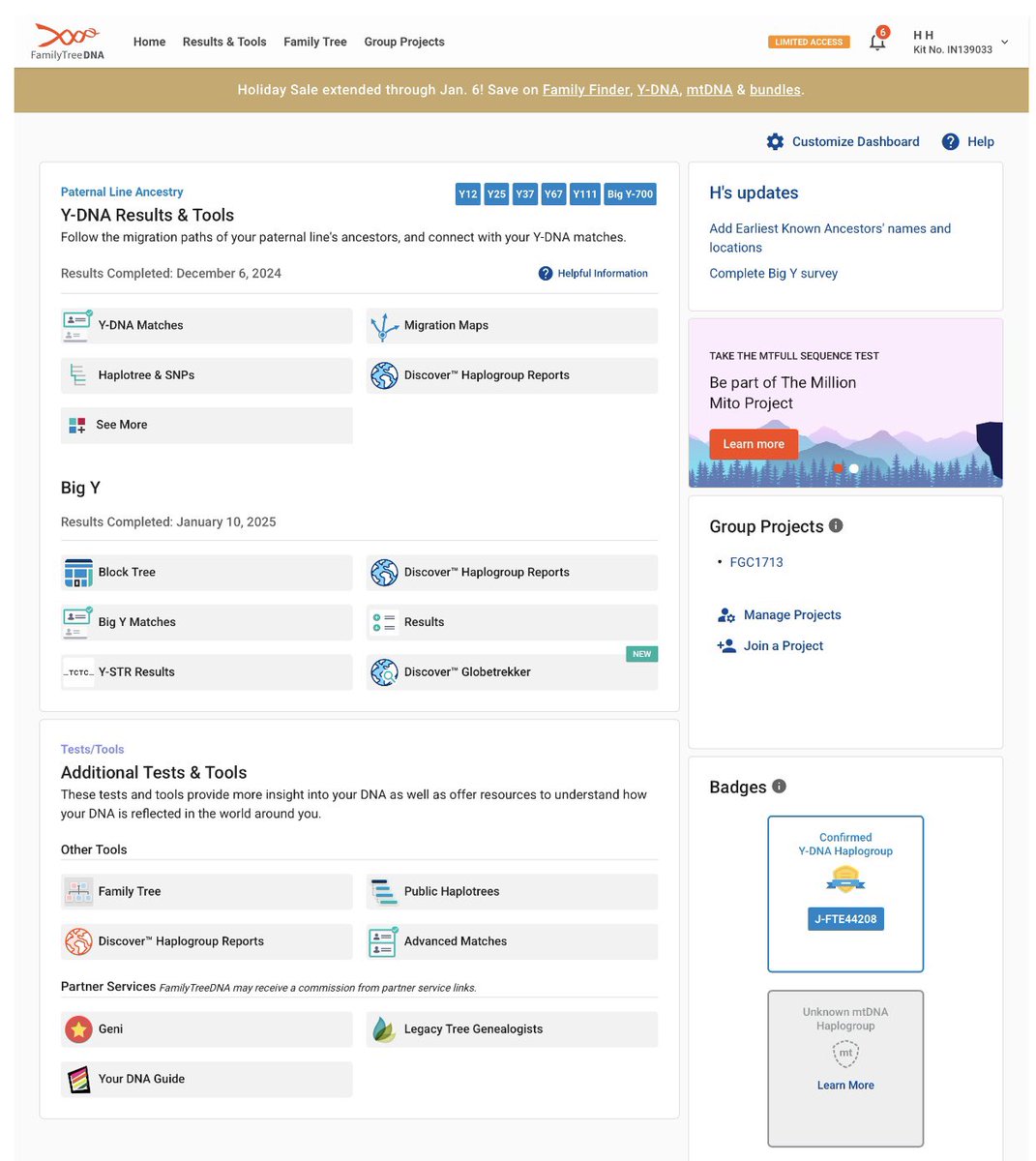Open the Complete Big Y survey link

pos(774,274)
